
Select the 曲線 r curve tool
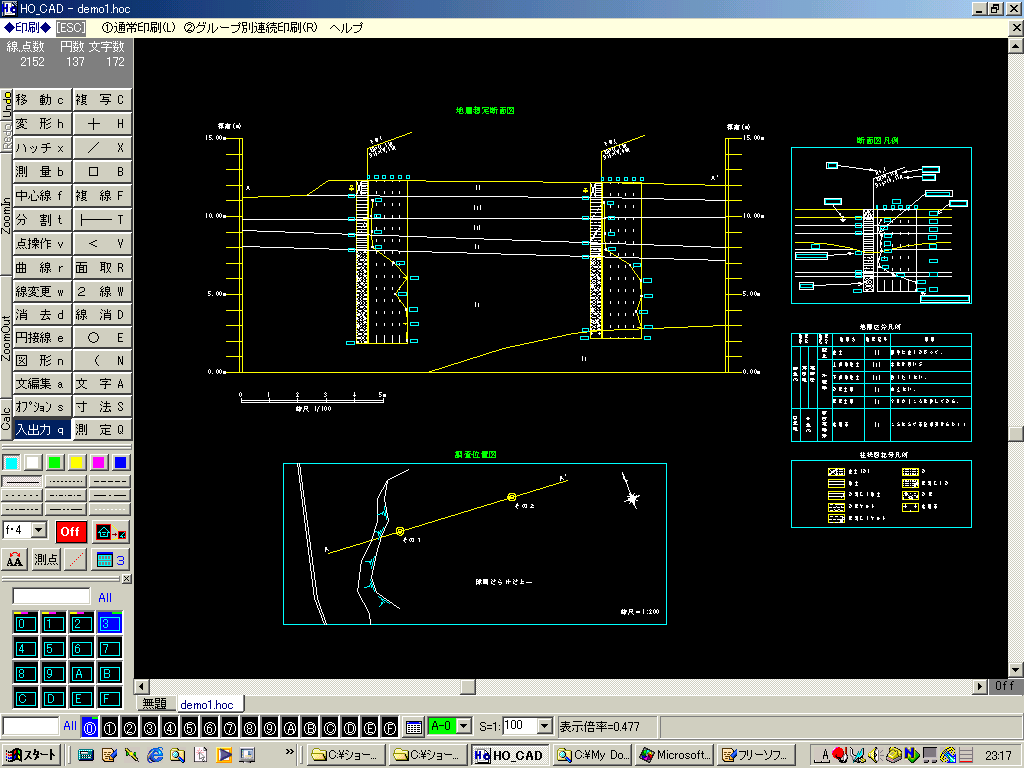click(x=42, y=268)
